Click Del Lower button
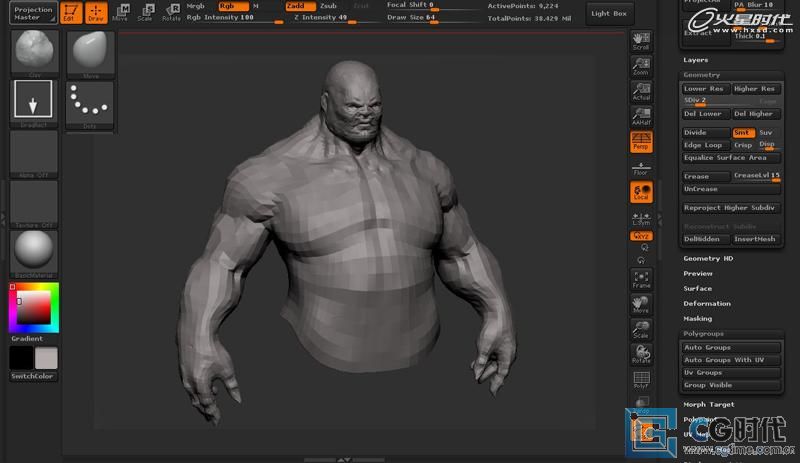 pos(706,114)
